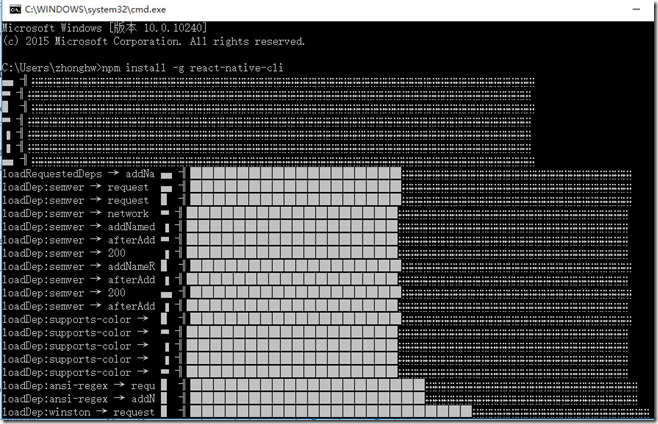Image resolution: width=658 pixels, height=424 pixels.
Task: Click the window title C:\WINDOWS\system32\cmd.exe
Action: [95, 9]
